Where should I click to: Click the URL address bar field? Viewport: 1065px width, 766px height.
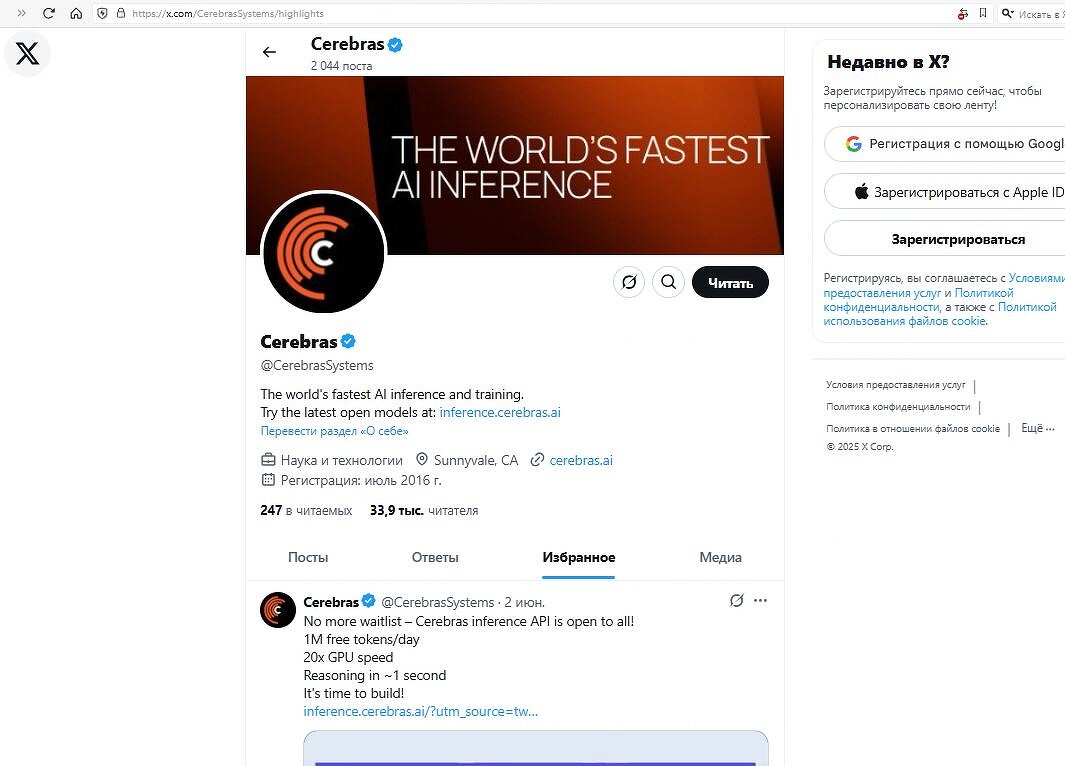coord(530,13)
